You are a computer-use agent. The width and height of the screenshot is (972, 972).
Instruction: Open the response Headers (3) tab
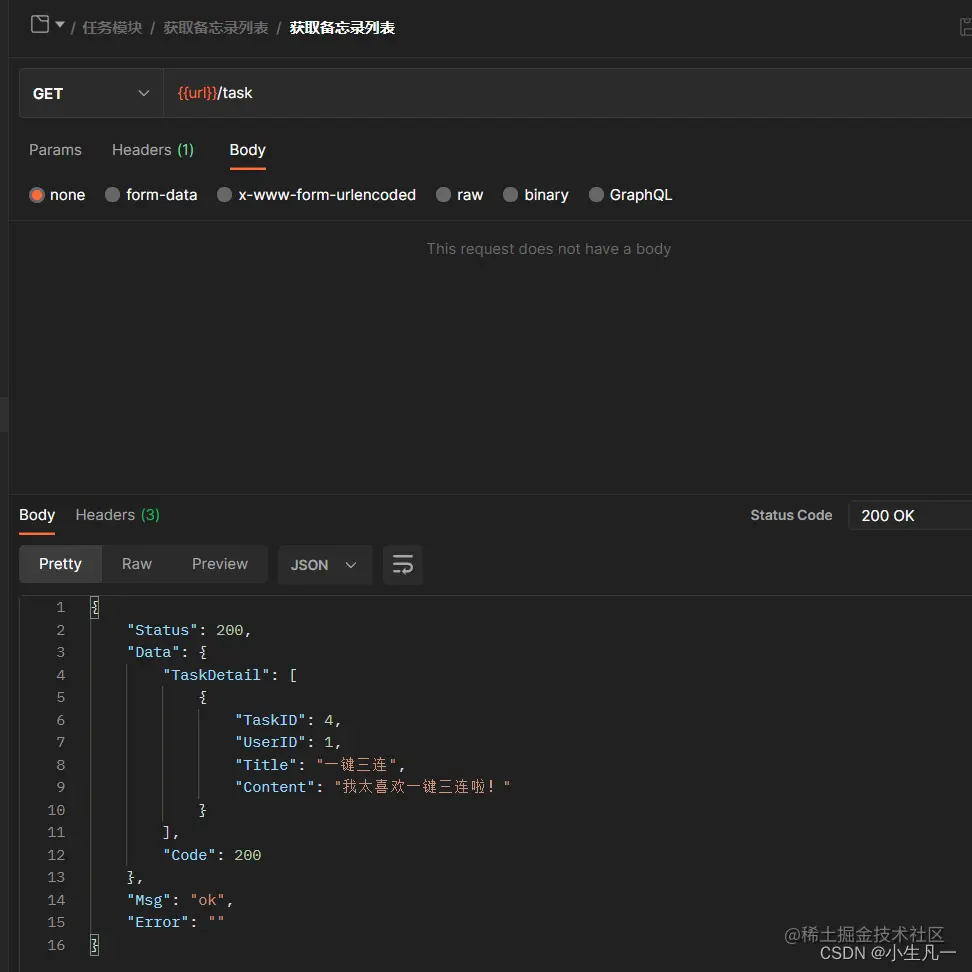pos(118,515)
